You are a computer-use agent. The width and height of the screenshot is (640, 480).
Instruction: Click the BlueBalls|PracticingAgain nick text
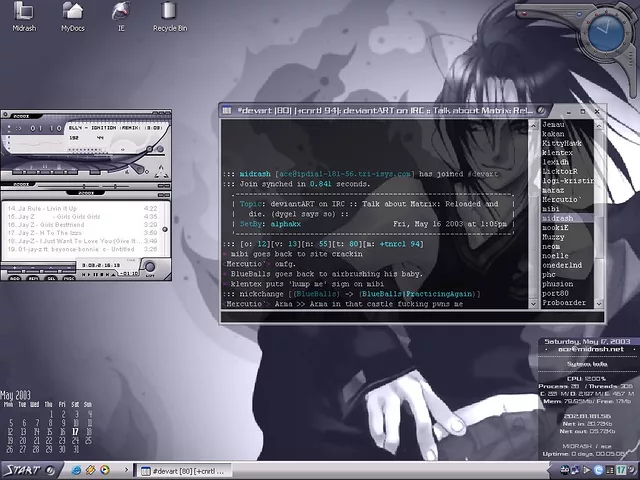coord(417,294)
